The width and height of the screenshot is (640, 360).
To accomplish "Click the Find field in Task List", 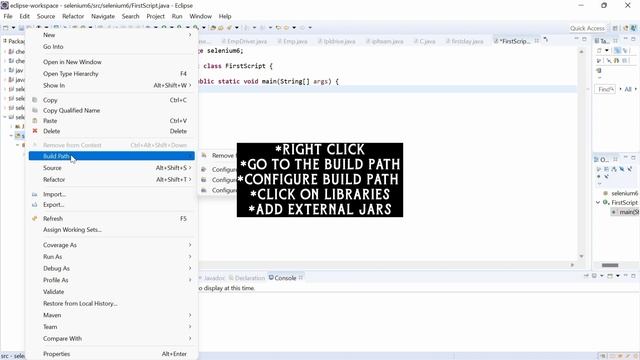I will (x=604, y=89).
